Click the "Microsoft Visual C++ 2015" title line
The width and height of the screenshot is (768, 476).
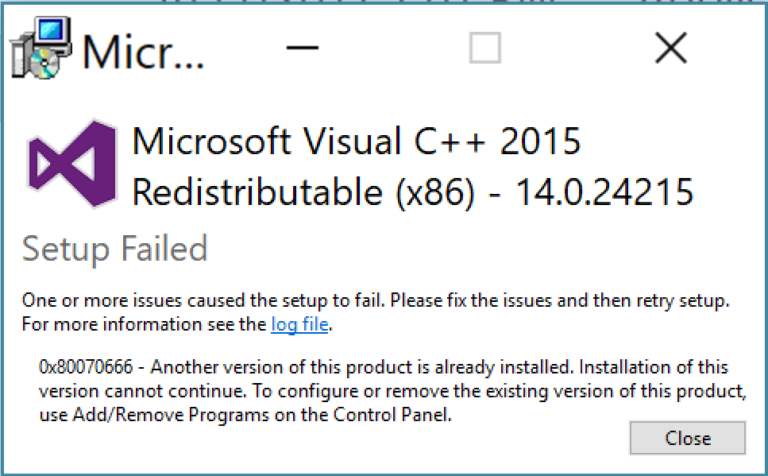(x=357, y=141)
